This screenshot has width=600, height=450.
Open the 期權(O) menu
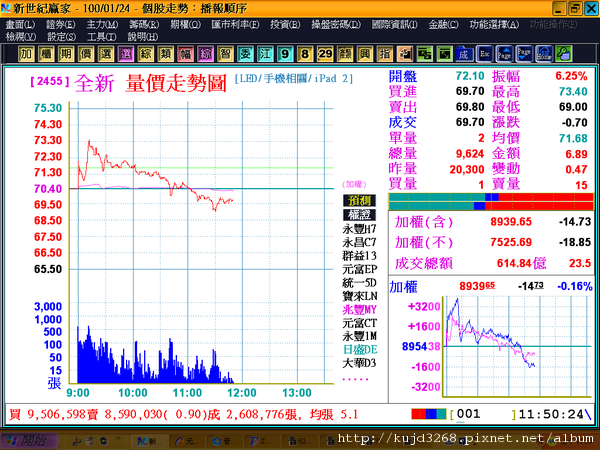click(x=185, y=25)
